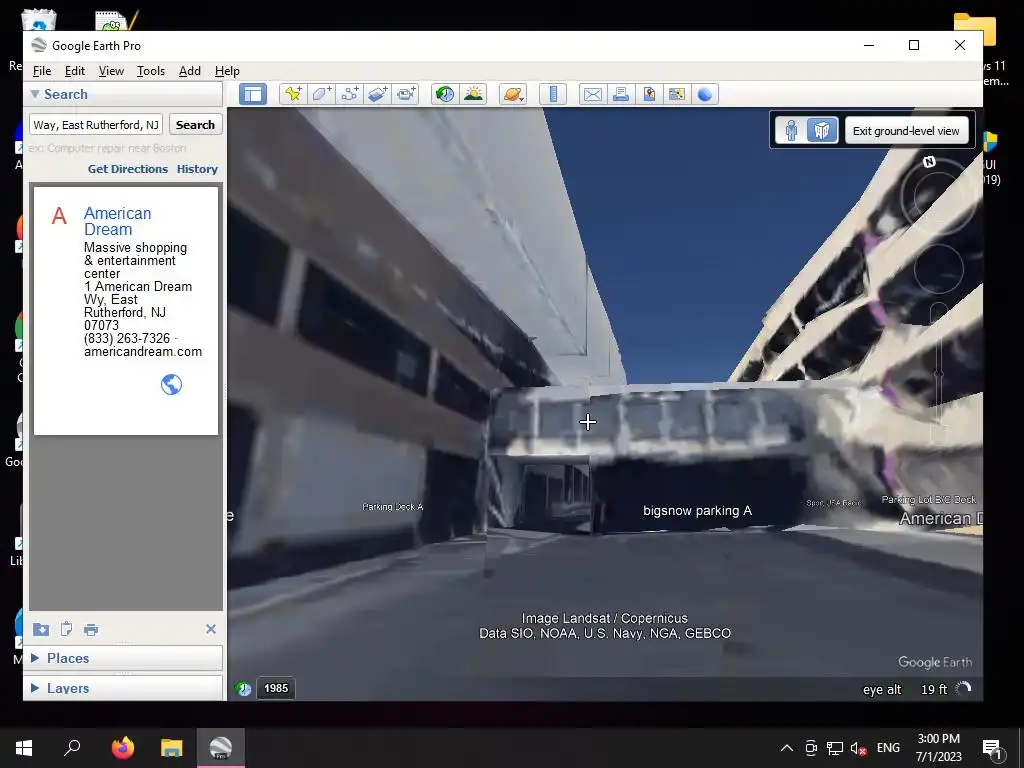Launch Firefox from taskbar
The image size is (1024, 768).
click(x=122, y=748)
